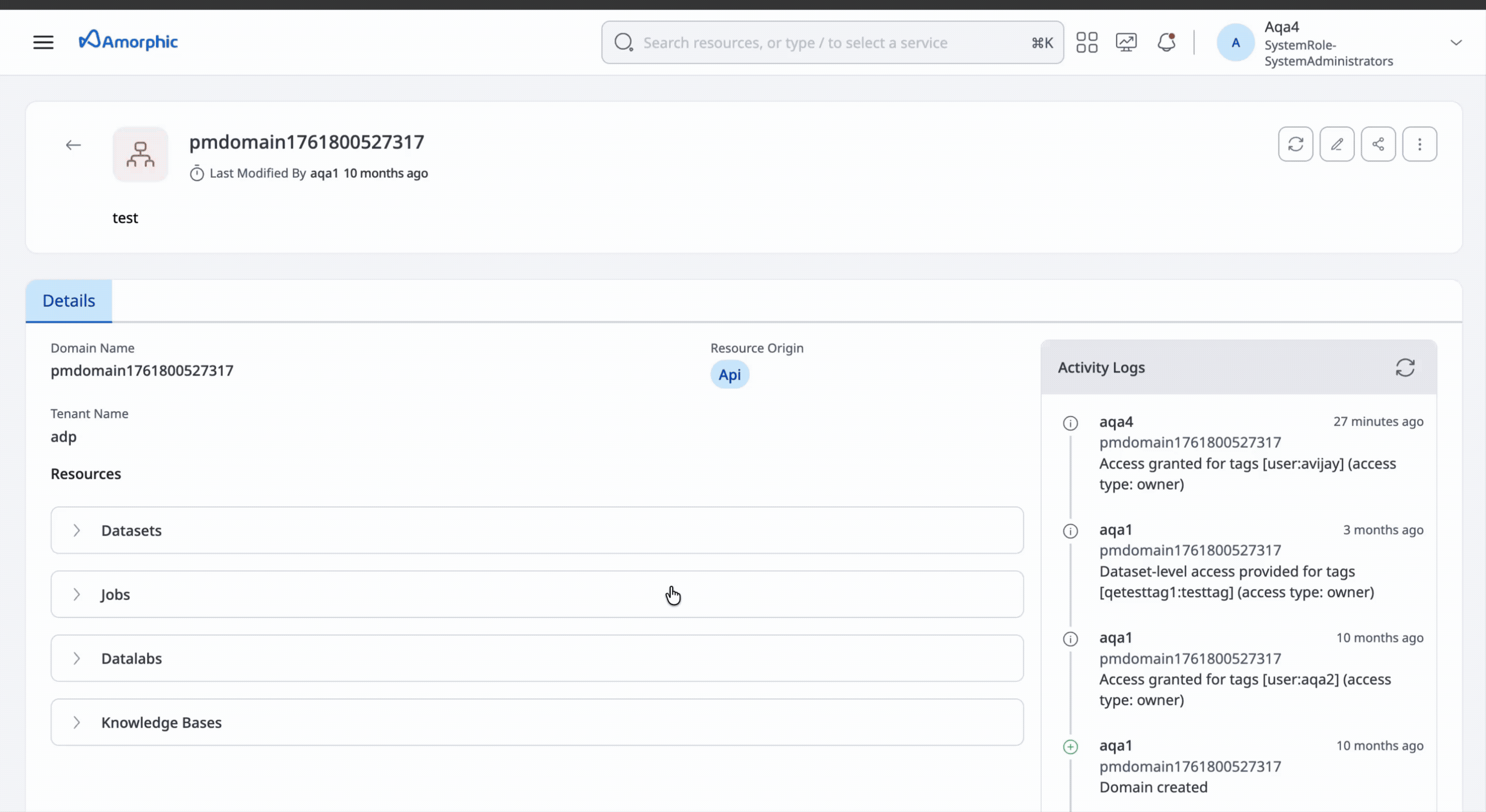Click '10 months ago' next to aqa1 in header

pyautogui.click(x=385, y=173)
